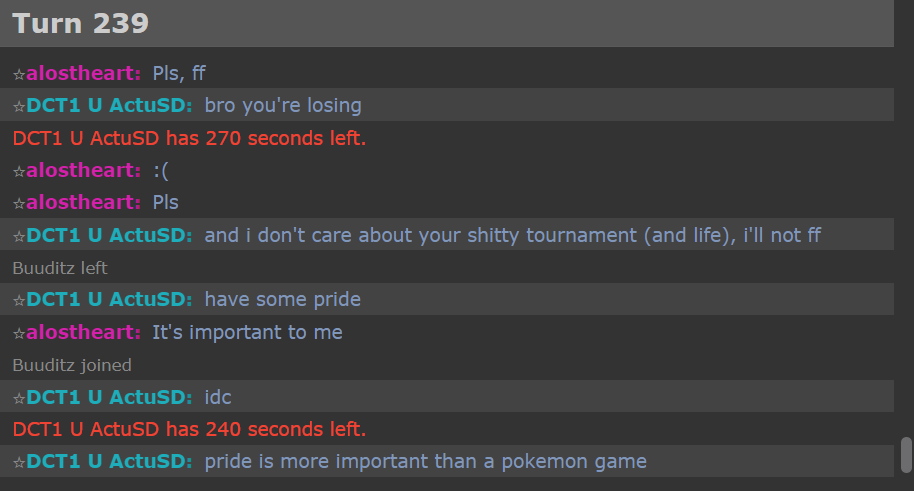Click DCT1 U ActuSD username beside 'bro you're losing'
This screenshot has height=491, width=914.
pyautogui.click(x=109, y=106)
